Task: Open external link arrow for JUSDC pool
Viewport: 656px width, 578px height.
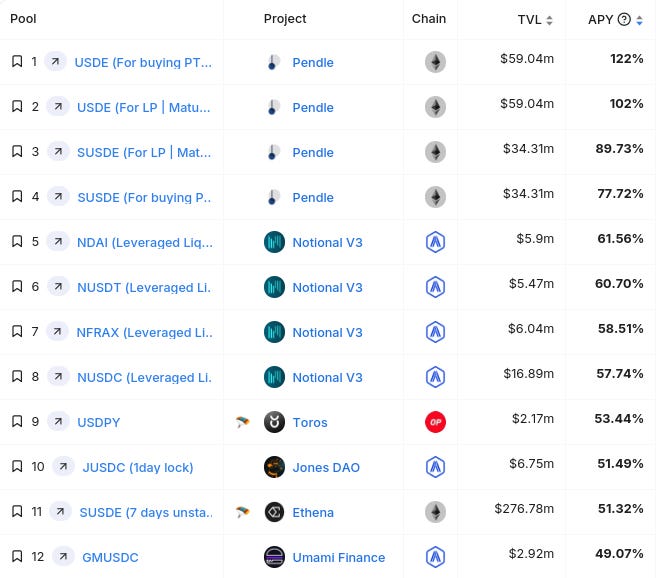Action: pyautogui.click(x=63, y=466)
